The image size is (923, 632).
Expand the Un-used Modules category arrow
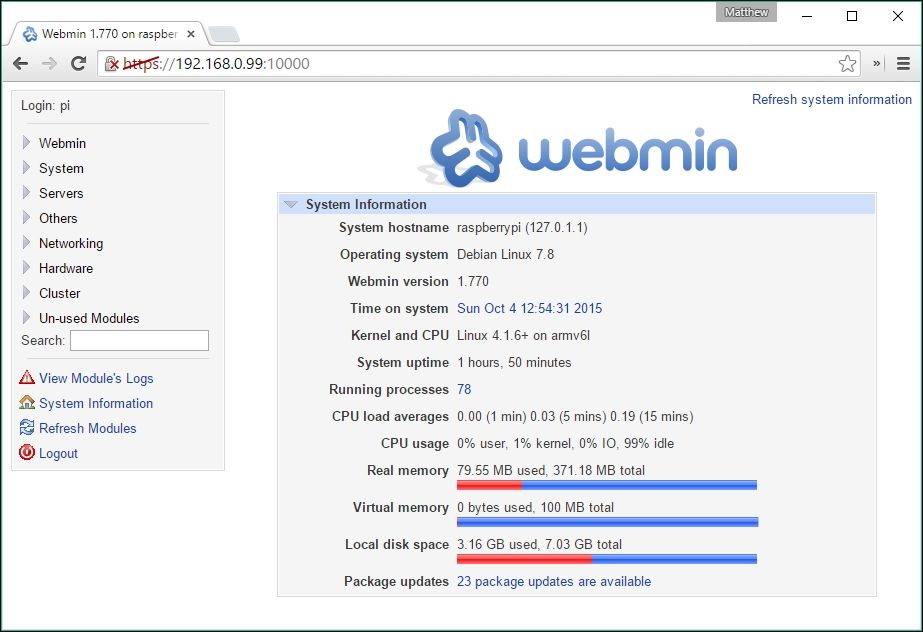(26, 318)
